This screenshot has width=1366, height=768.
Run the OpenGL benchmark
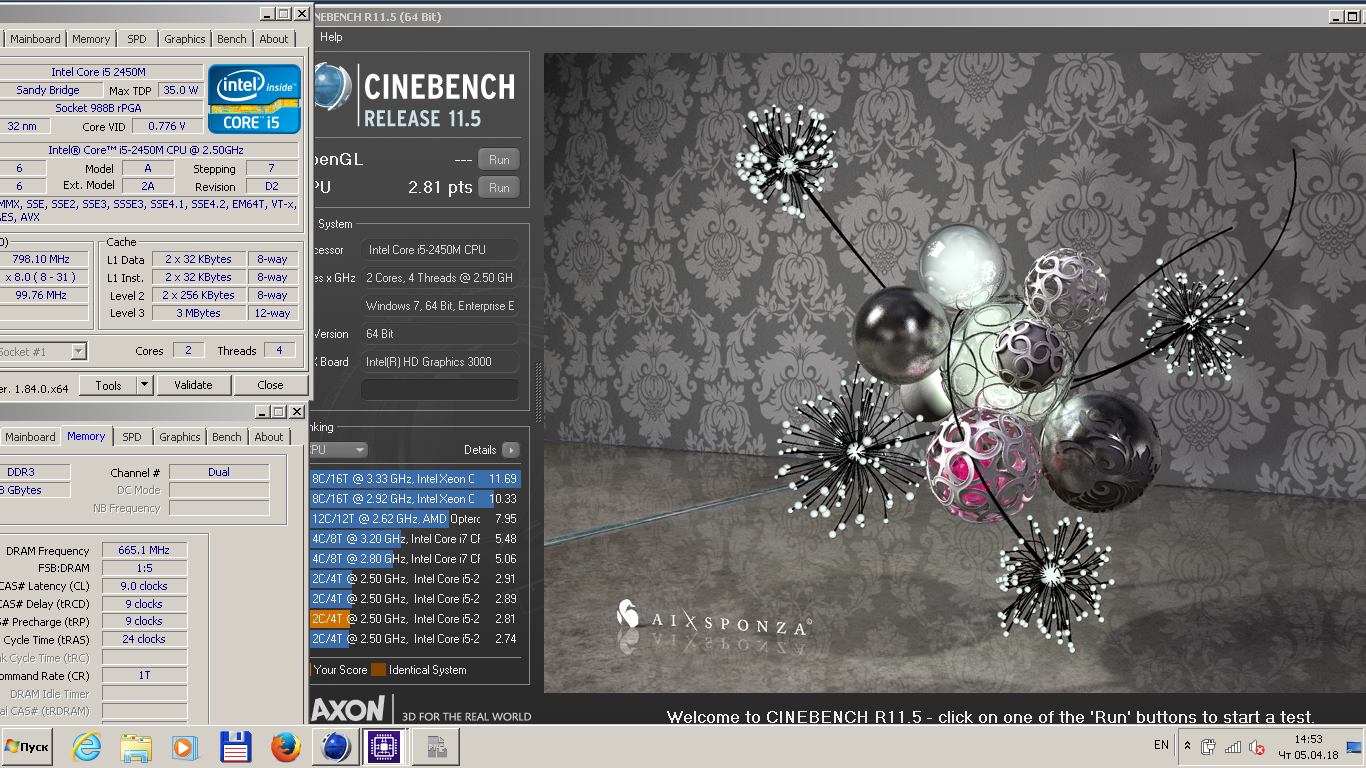(x=499, y=159)
